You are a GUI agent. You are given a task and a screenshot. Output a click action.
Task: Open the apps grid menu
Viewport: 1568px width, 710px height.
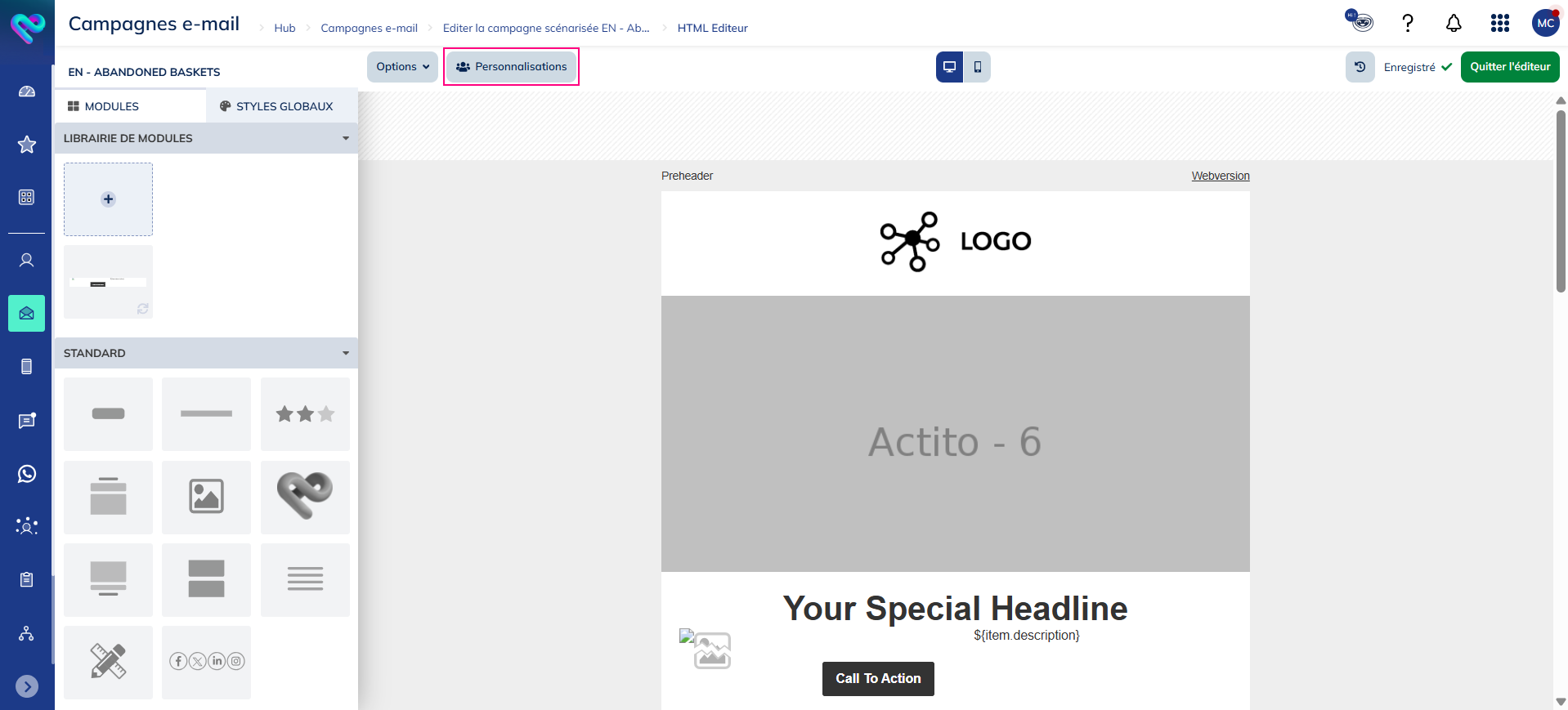[x=1499, y=24]
